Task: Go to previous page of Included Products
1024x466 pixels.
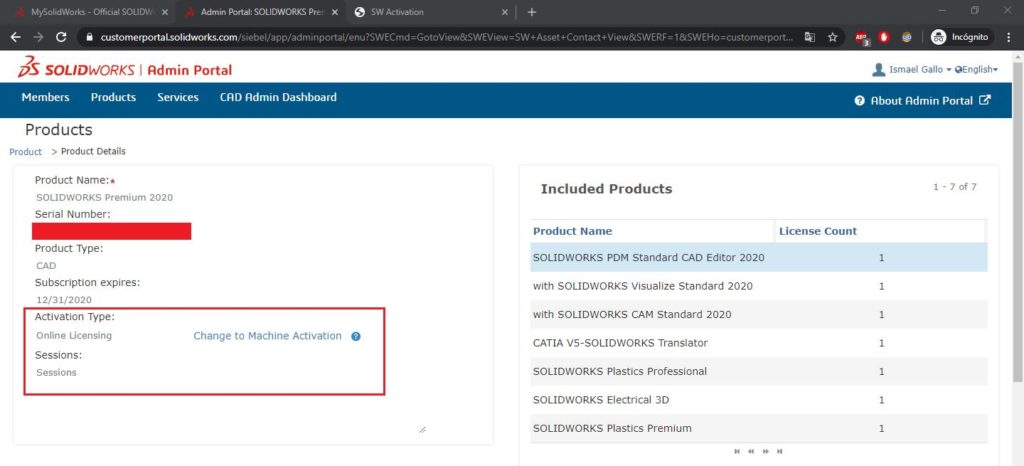Action: pos(751,451)
